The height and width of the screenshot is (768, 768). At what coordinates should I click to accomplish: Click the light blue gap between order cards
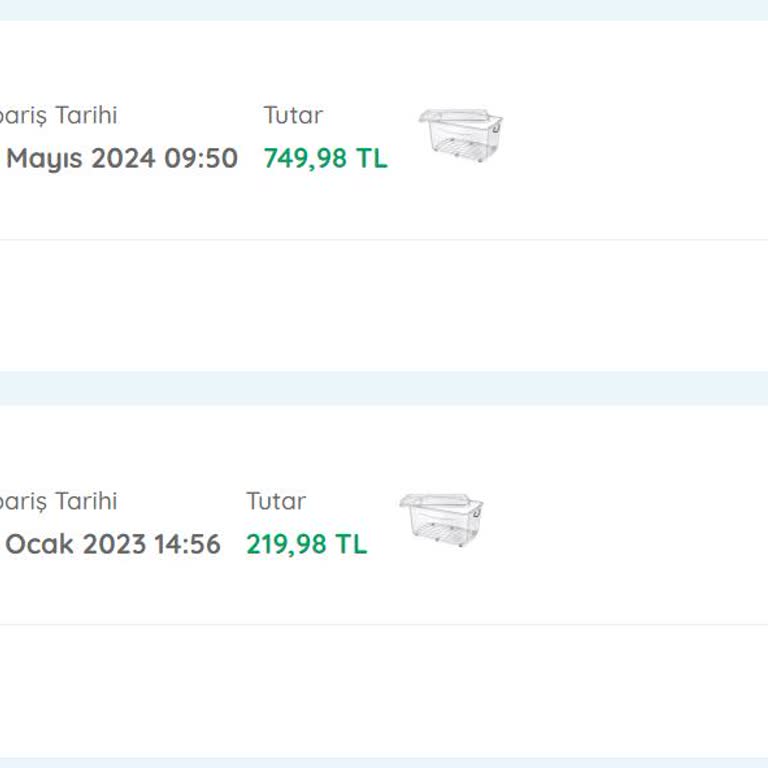[x=384, y=388]
